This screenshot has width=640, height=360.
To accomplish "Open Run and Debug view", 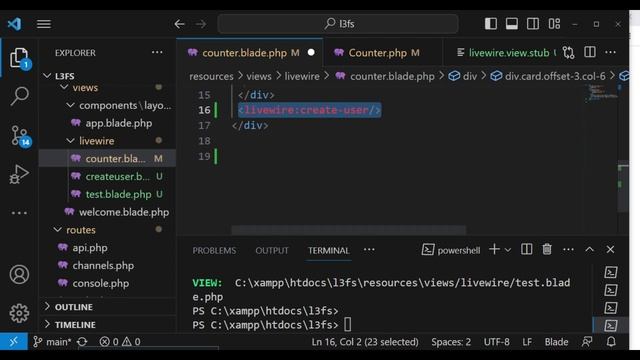I will click(19, 174).
